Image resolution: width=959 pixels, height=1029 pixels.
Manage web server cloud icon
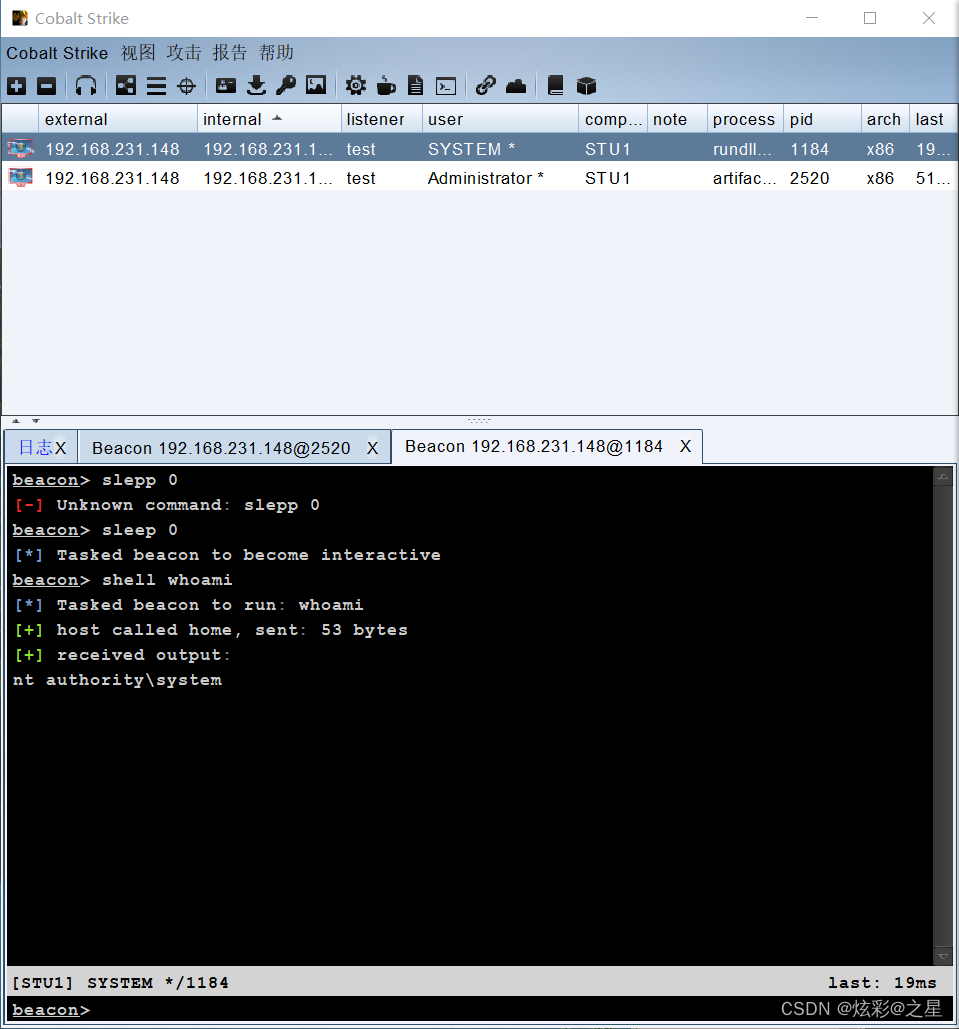coord(516,86)
